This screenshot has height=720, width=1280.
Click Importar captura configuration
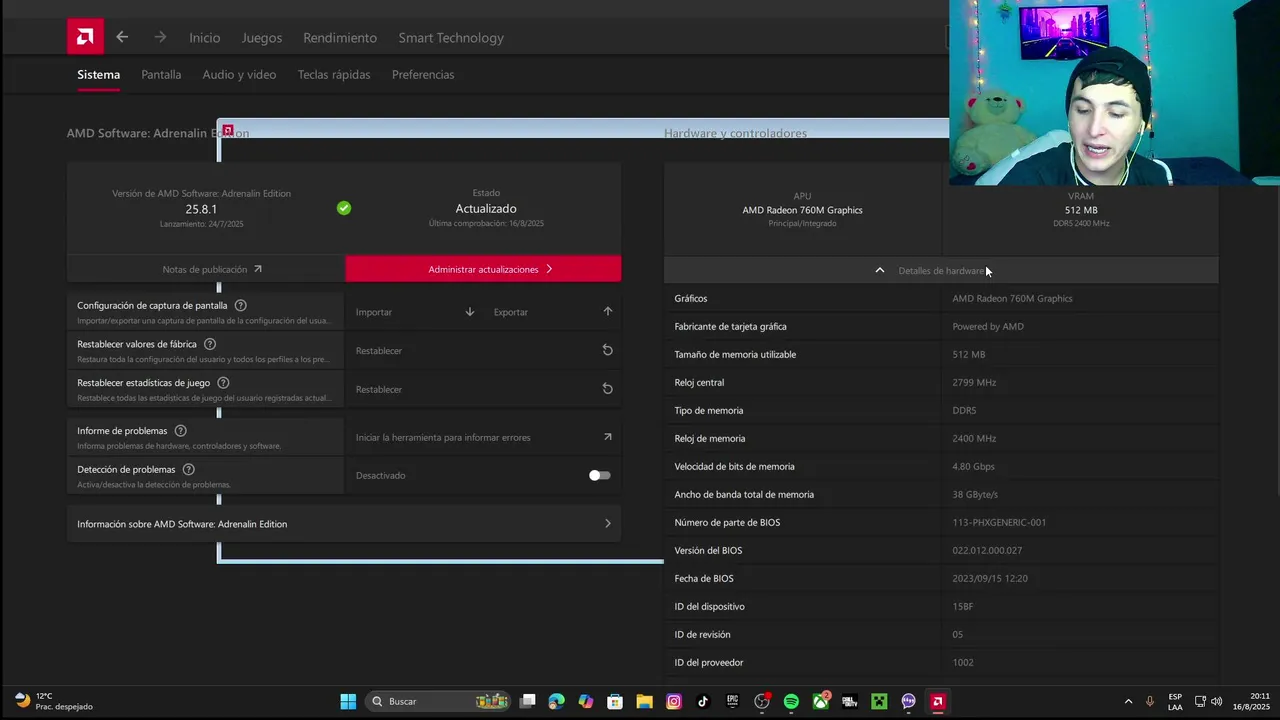[374, 312]
